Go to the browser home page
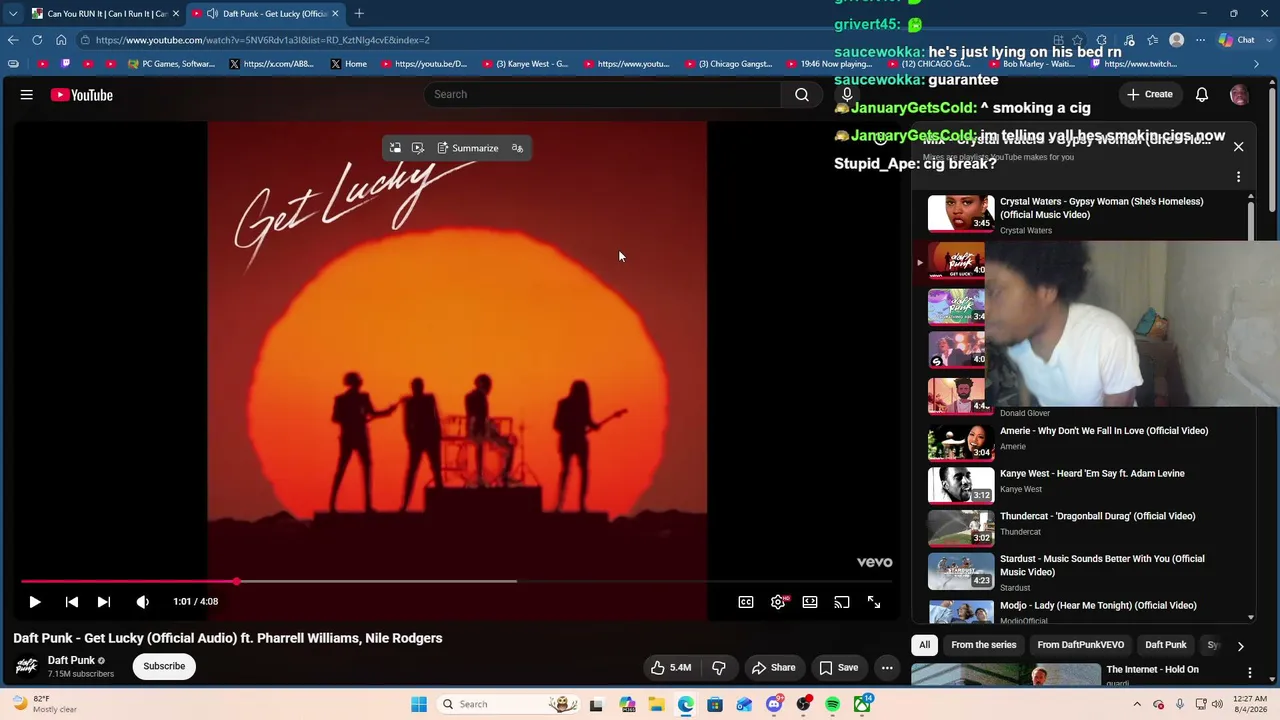Image resolution: width=1280 pixels, height=720 pixels. pos(61,40)
